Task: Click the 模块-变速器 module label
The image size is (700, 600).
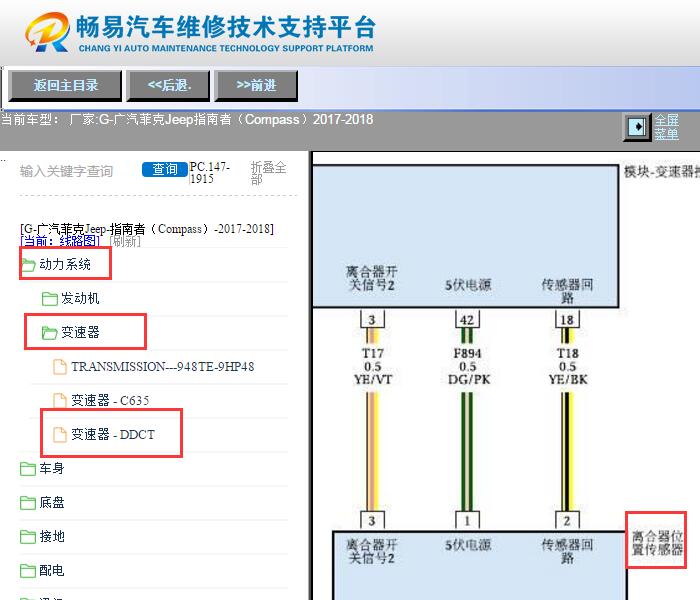Action: (662, 171)
